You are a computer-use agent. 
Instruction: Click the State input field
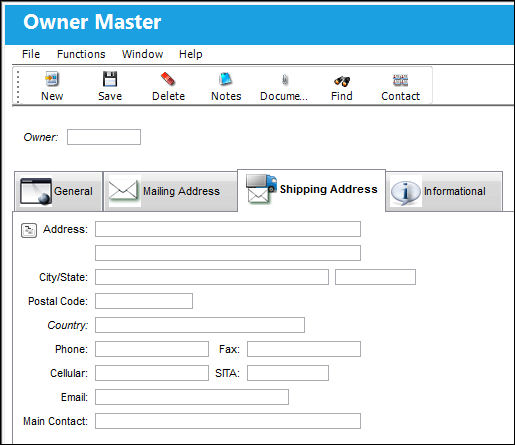[375, 277]
